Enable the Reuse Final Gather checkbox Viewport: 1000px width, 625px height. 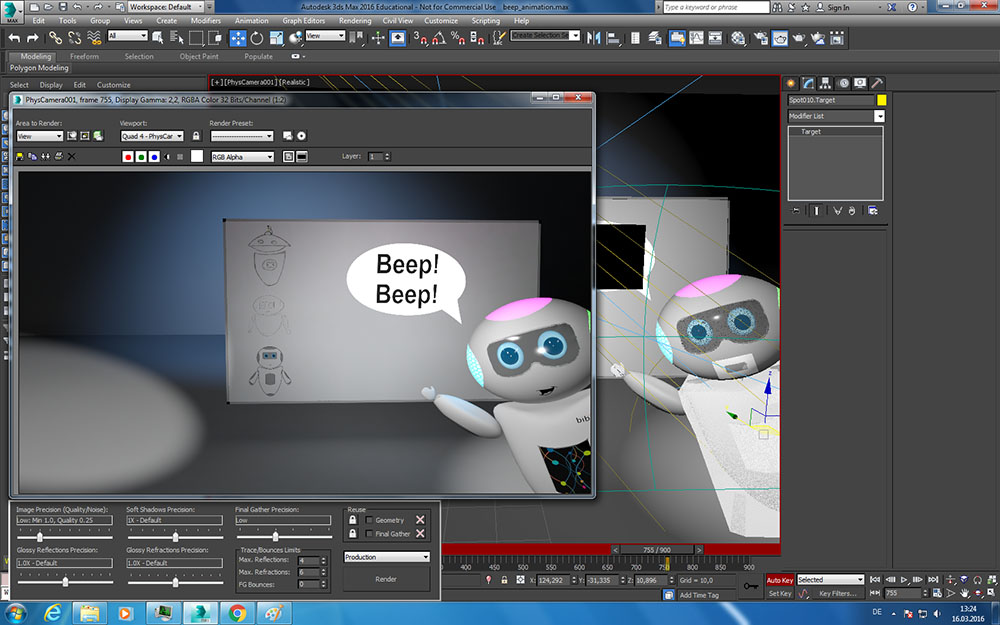pos(369,534)
